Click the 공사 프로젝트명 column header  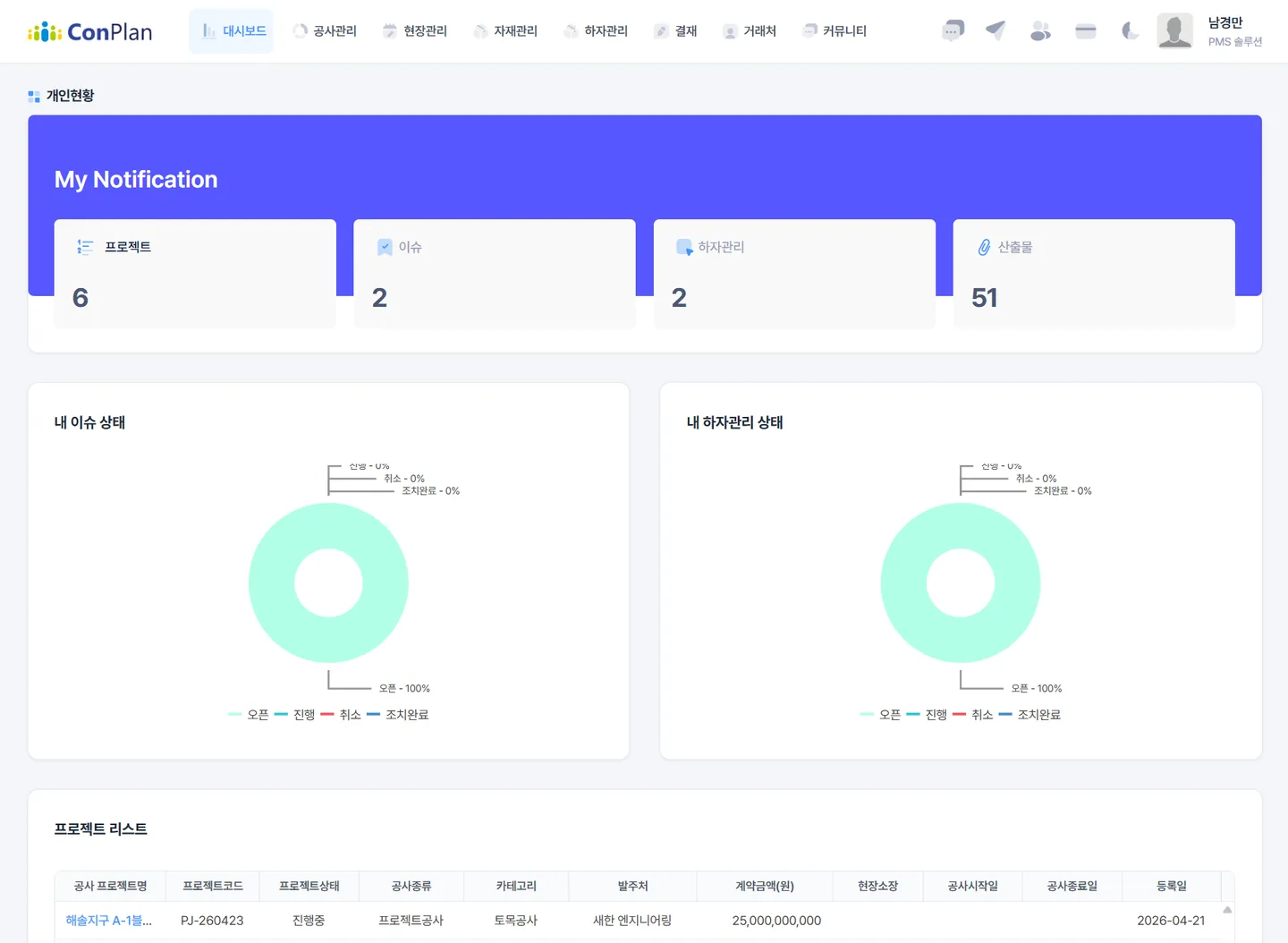tap(110, 886)
